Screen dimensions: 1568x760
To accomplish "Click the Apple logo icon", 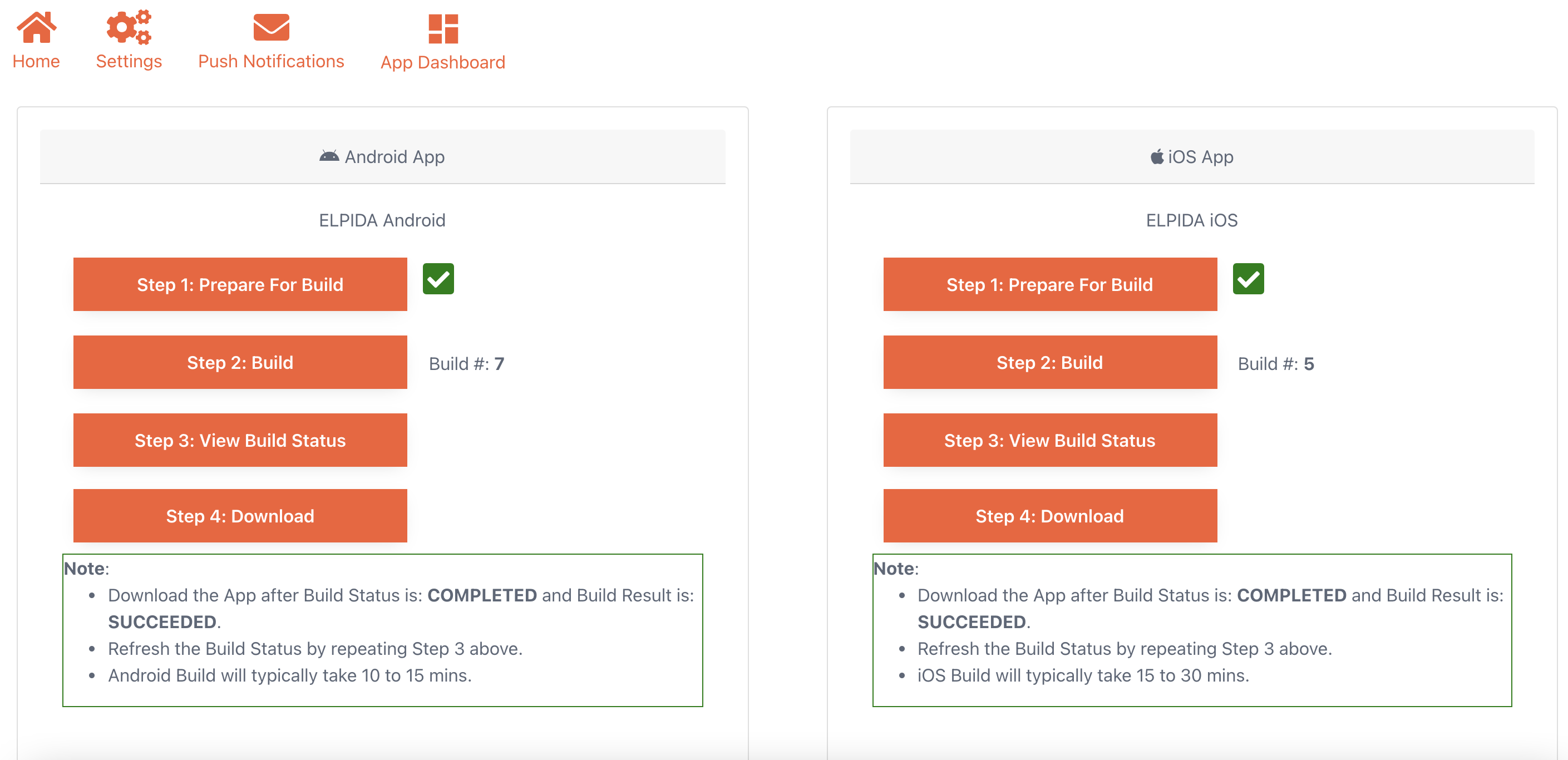I will (1156, 157).
